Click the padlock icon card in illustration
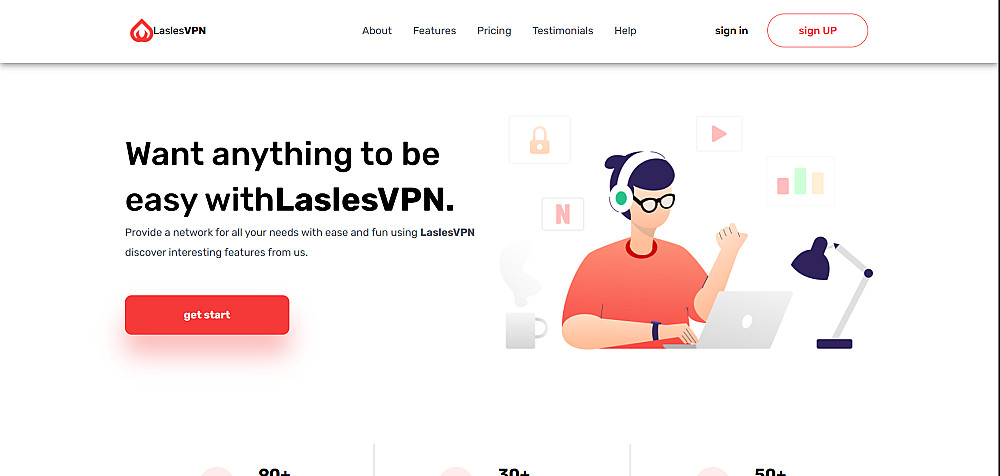 point(540,140)
